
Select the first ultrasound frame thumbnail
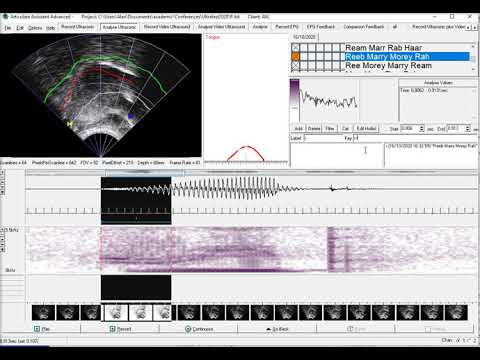tap(43, 313)
